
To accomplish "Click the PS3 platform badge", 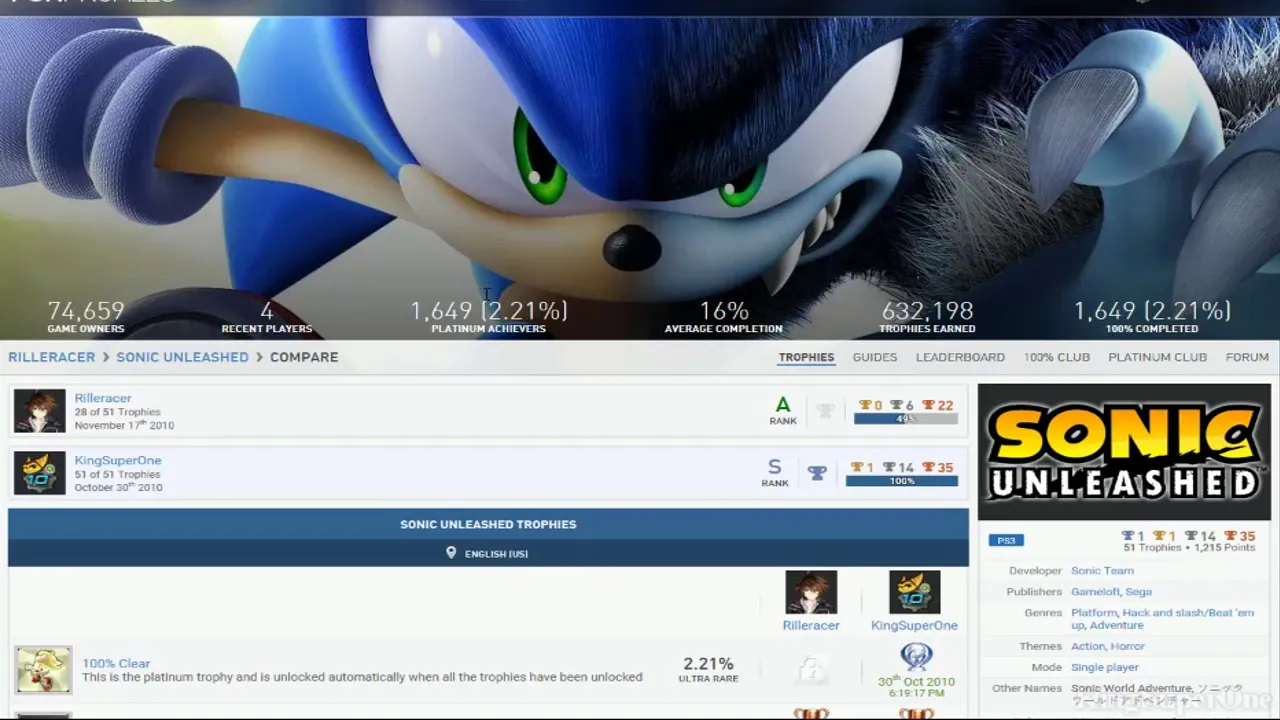I will pyautogui.click(x=1006, y=540).
